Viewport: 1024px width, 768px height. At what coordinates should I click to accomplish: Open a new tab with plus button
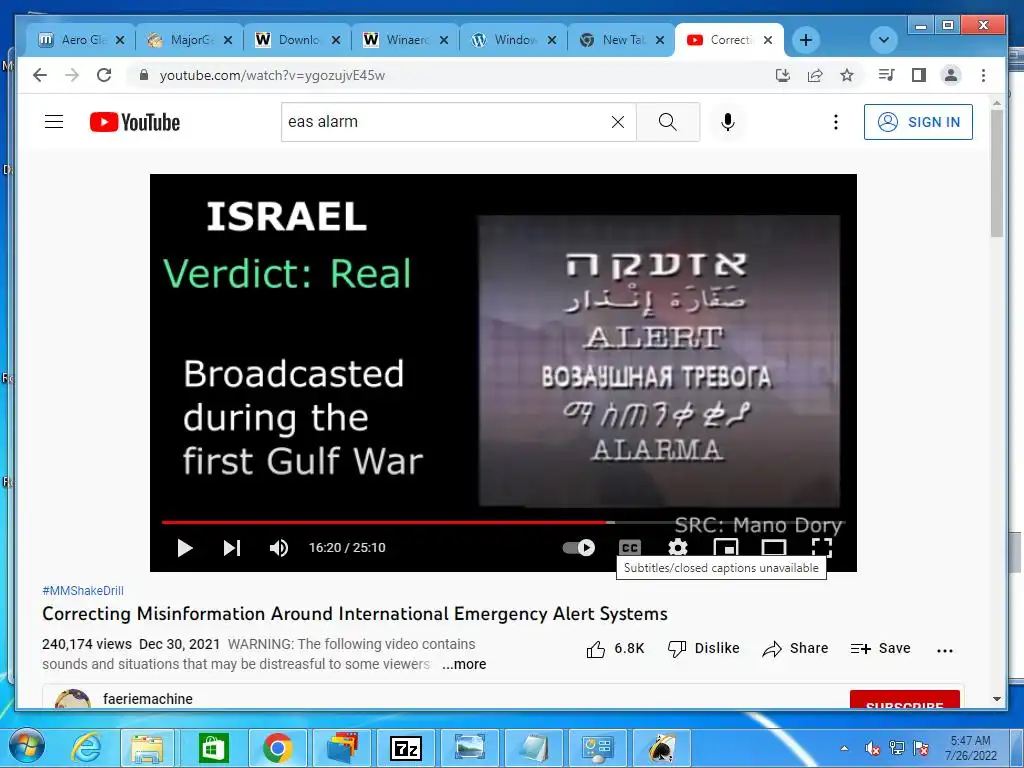coord(806,40)
